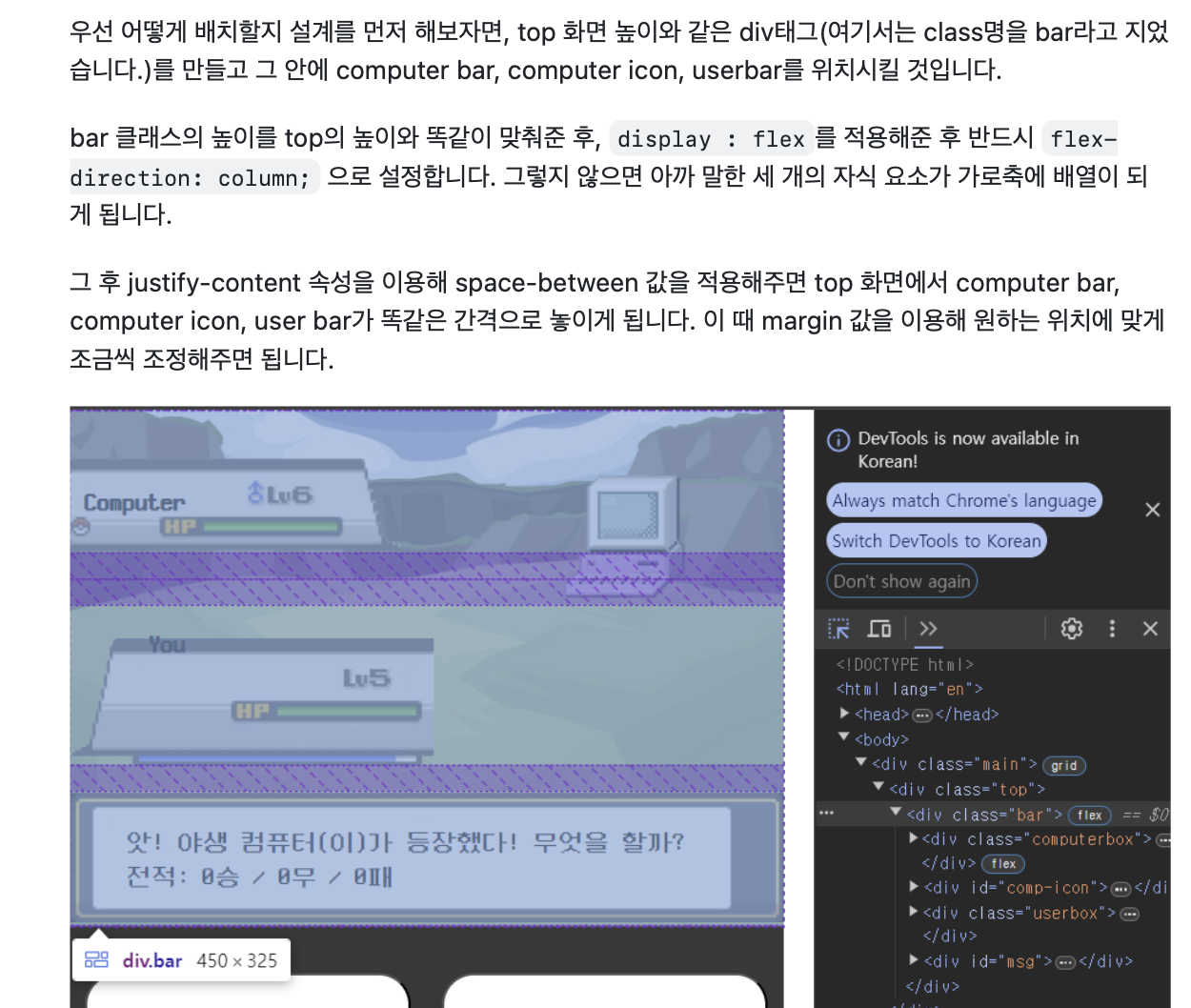Viewport: 1191px width, 1008px height.
Task: Click the Lv5 level indicator
Action: coord(367,677)
